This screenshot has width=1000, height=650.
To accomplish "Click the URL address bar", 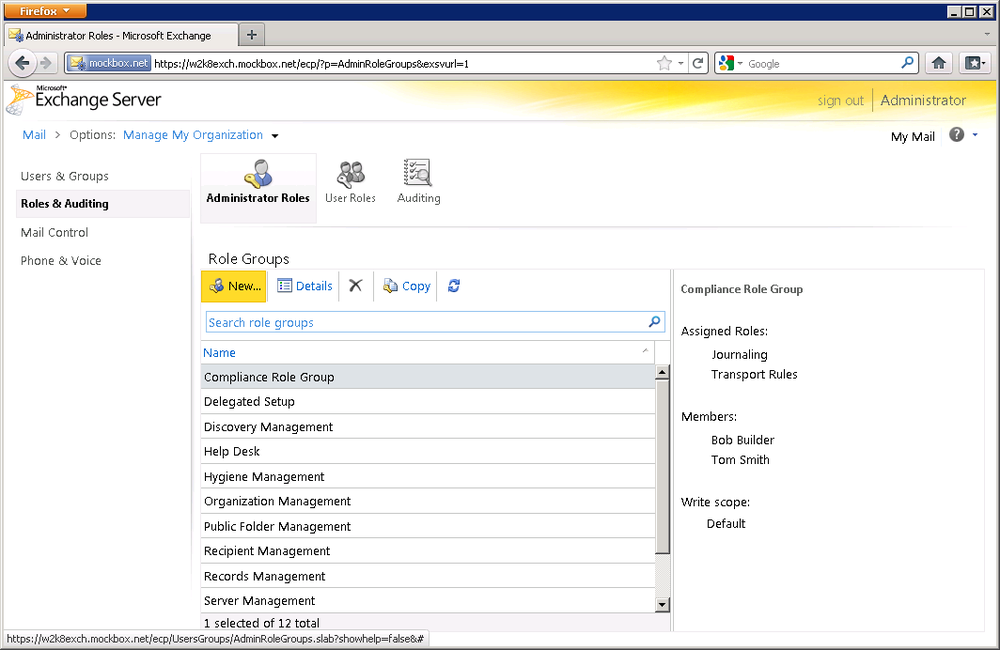I will pyautogui.click(x=402, y=64).
